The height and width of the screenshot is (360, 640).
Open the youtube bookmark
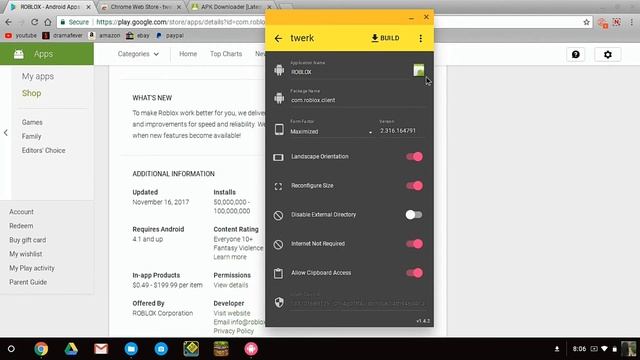pyautogui.click(x=21, y=36)
